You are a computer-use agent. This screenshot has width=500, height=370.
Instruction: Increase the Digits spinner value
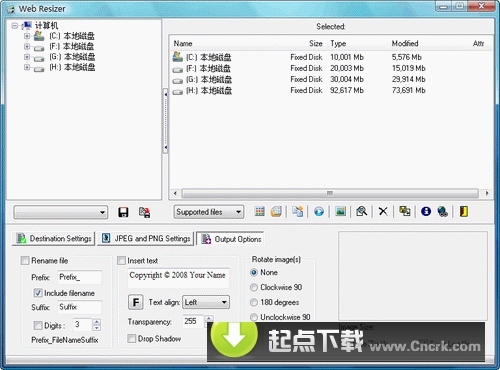(x=96, y=322)
